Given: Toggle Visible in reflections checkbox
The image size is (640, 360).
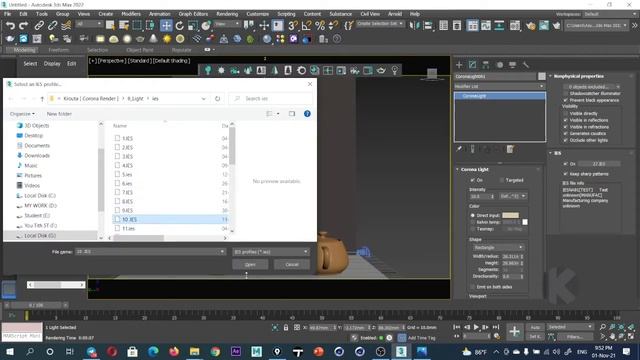Looking at the screenshot, I should (x=566, y=120).
